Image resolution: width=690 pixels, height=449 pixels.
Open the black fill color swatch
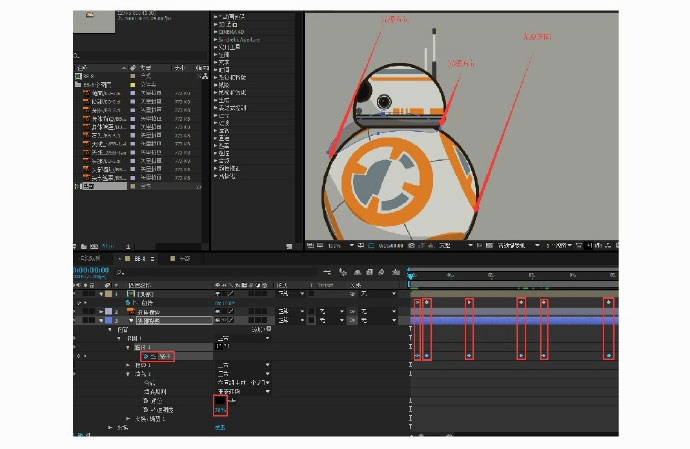[x=220, y=401]
